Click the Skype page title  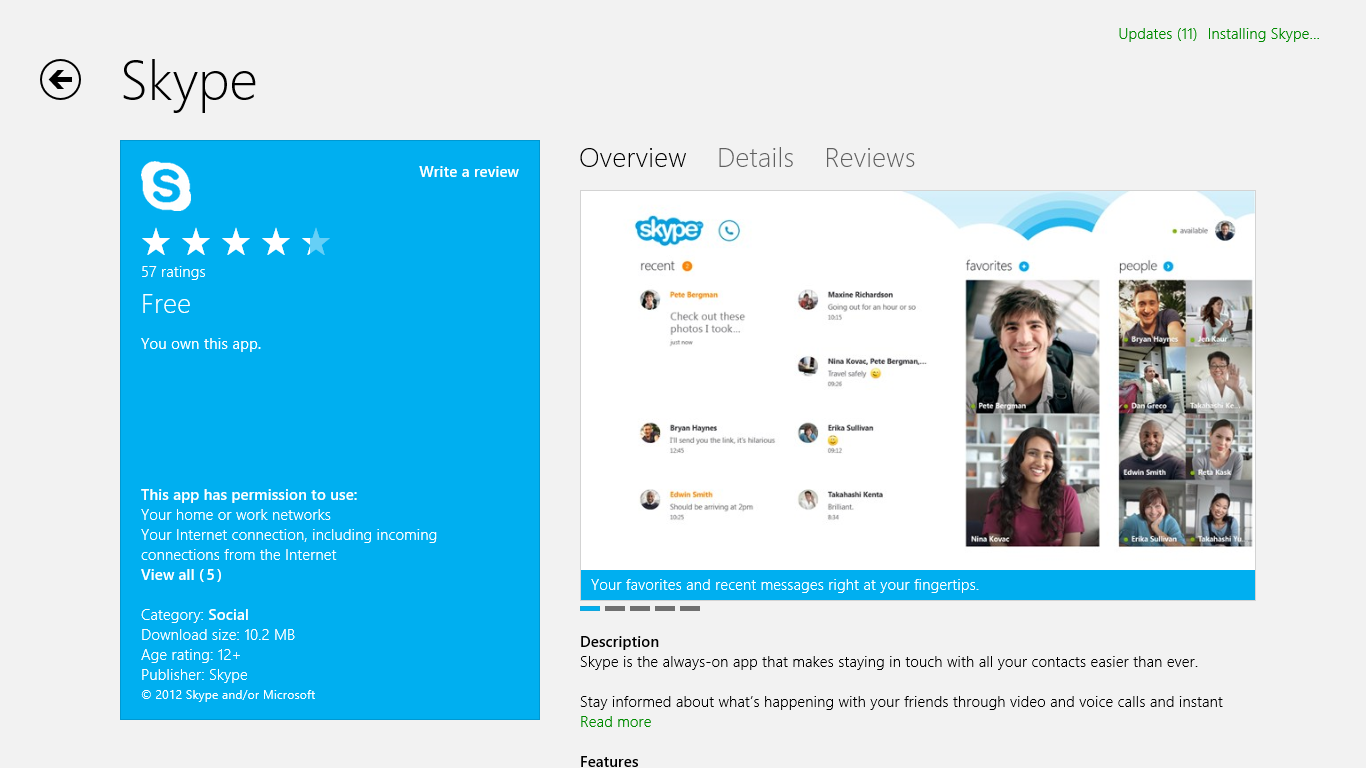click(x=189, y=81)
